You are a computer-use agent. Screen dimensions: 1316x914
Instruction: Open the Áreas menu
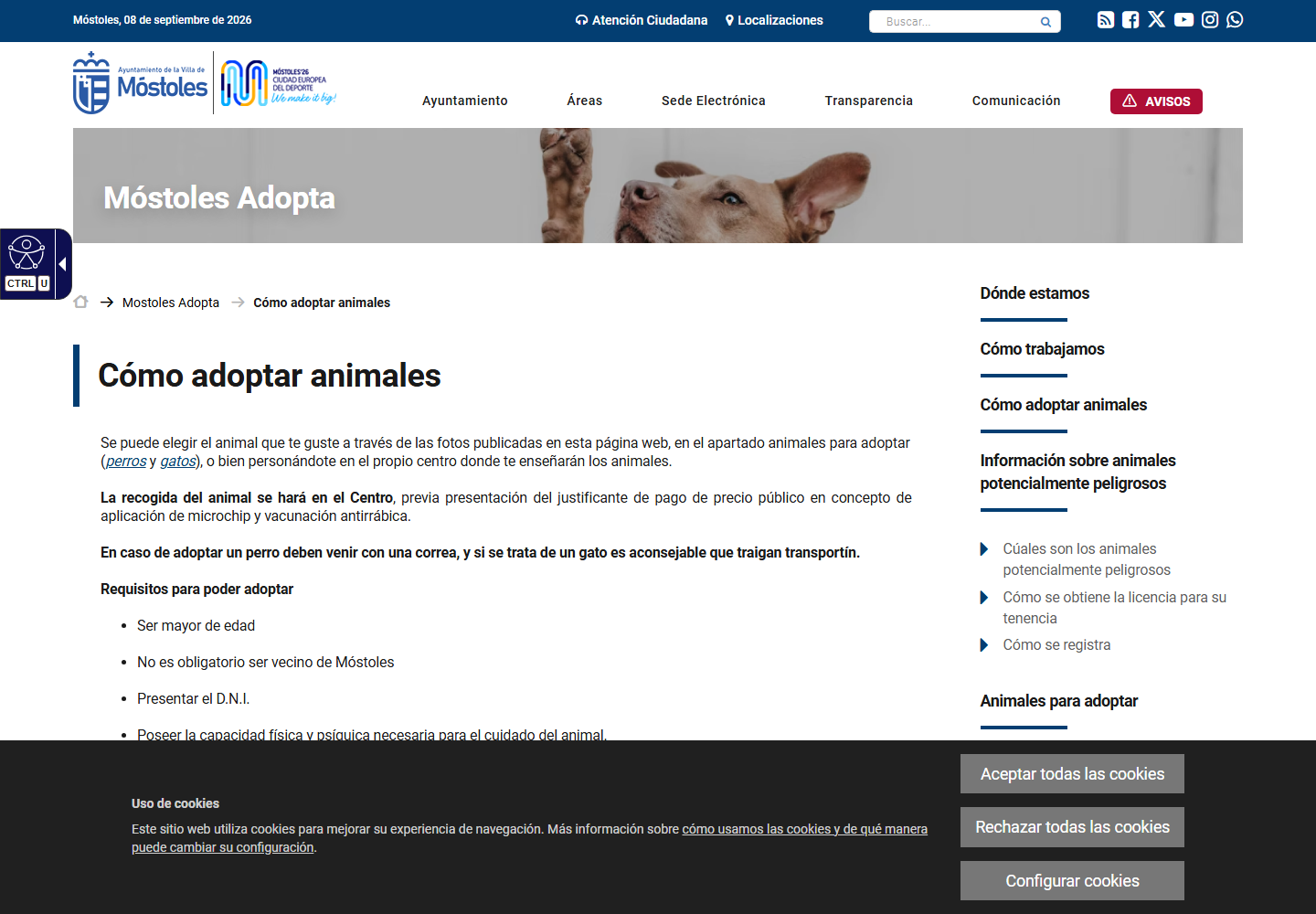(x=585, y=101)
